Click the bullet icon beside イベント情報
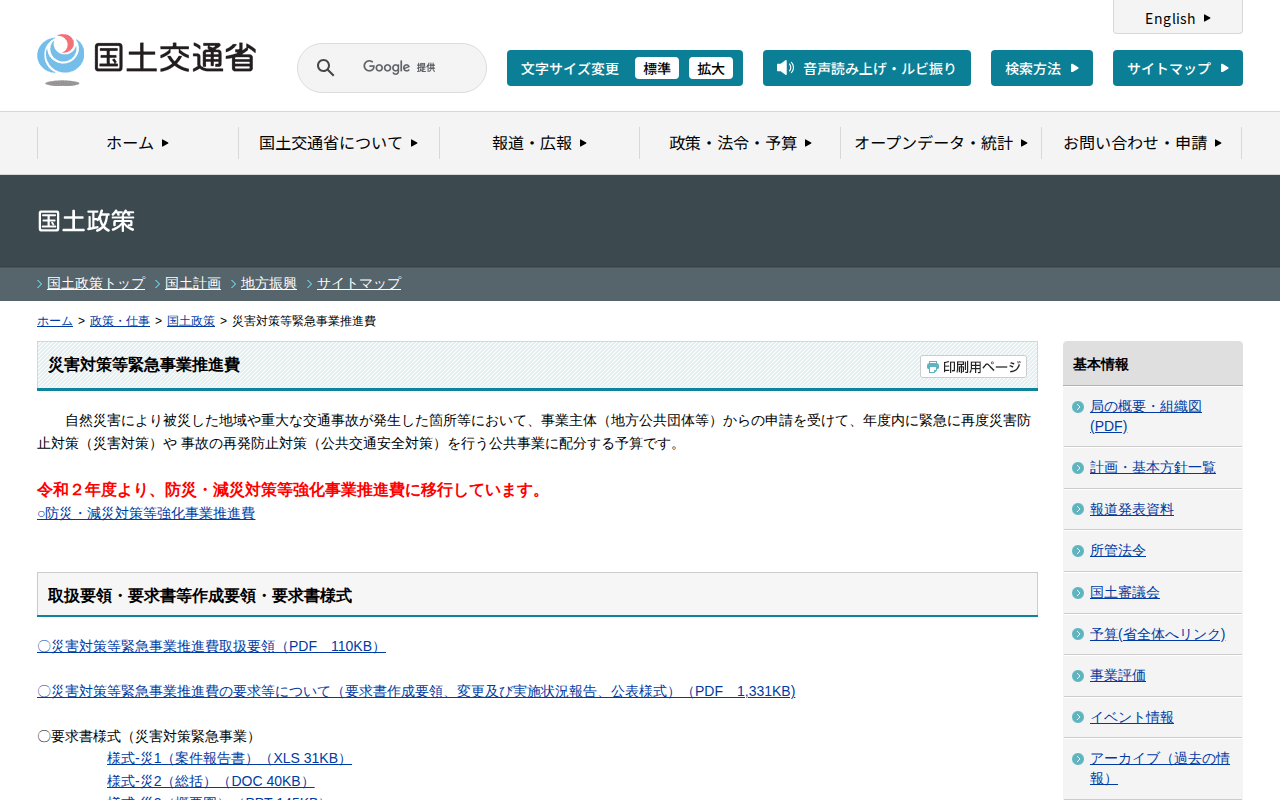Screen dimensions: 1280x800 tap(1077, 717)
